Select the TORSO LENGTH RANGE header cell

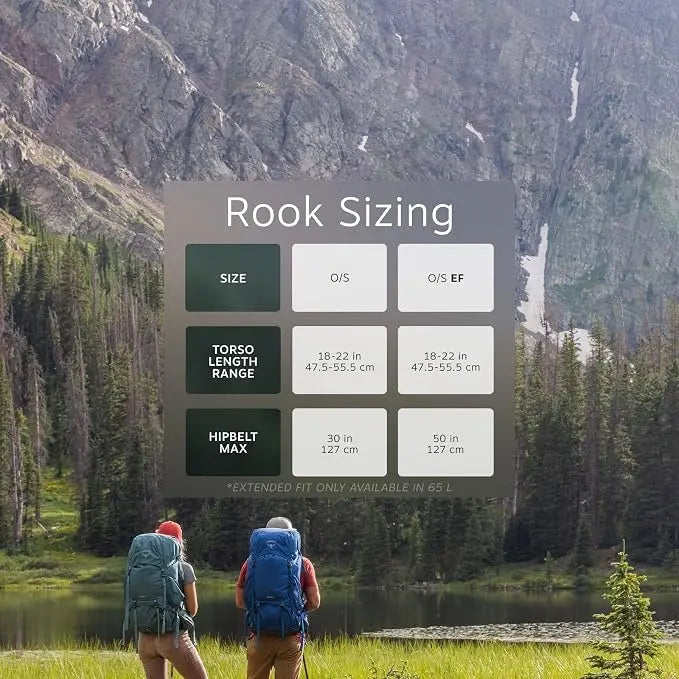click(233, 360)
